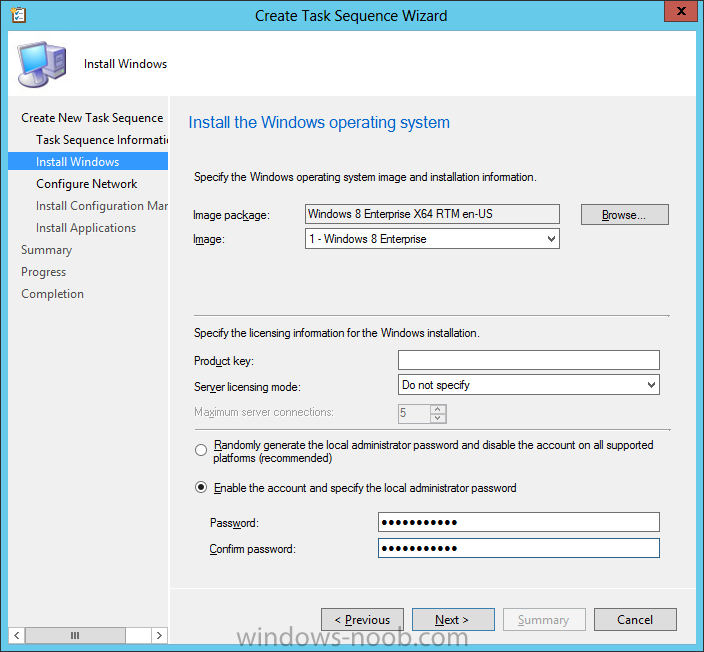Click the Previous button

click(362, 620)
